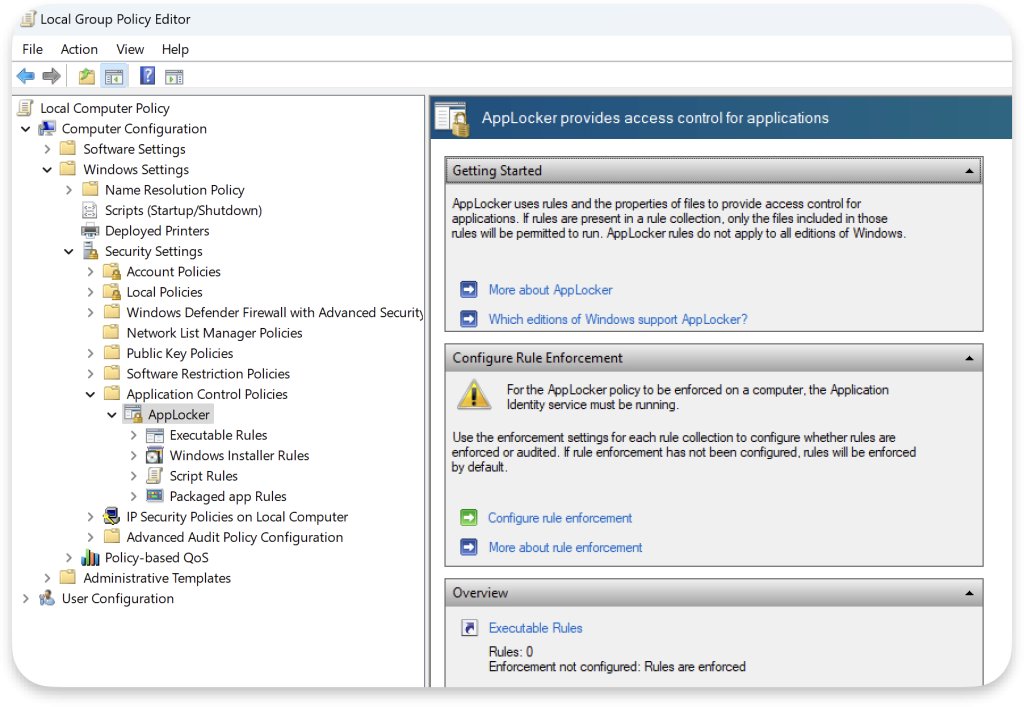Open Which editions of Windows support AppLocker link
Screen dimensions: 1024x707
pos(618,319)
